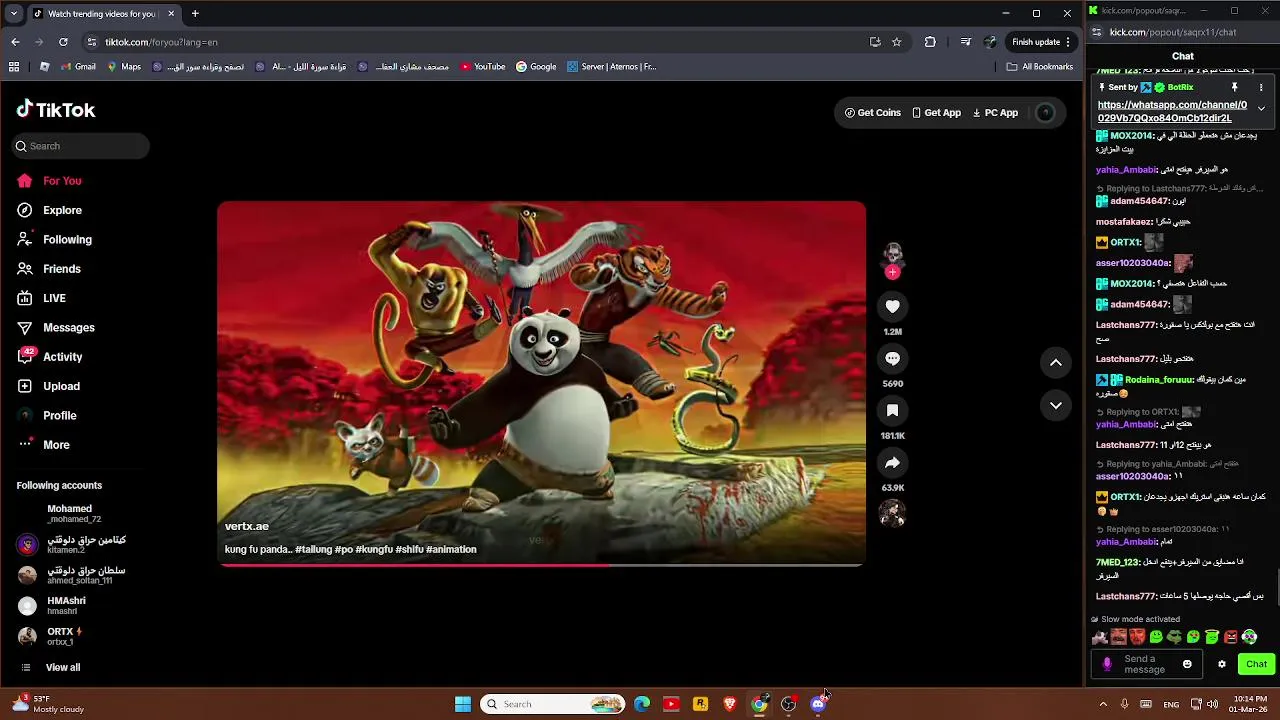Open All Bookmarks folder
This screenshot has width=1280, height=720.
coord(1040,67)
